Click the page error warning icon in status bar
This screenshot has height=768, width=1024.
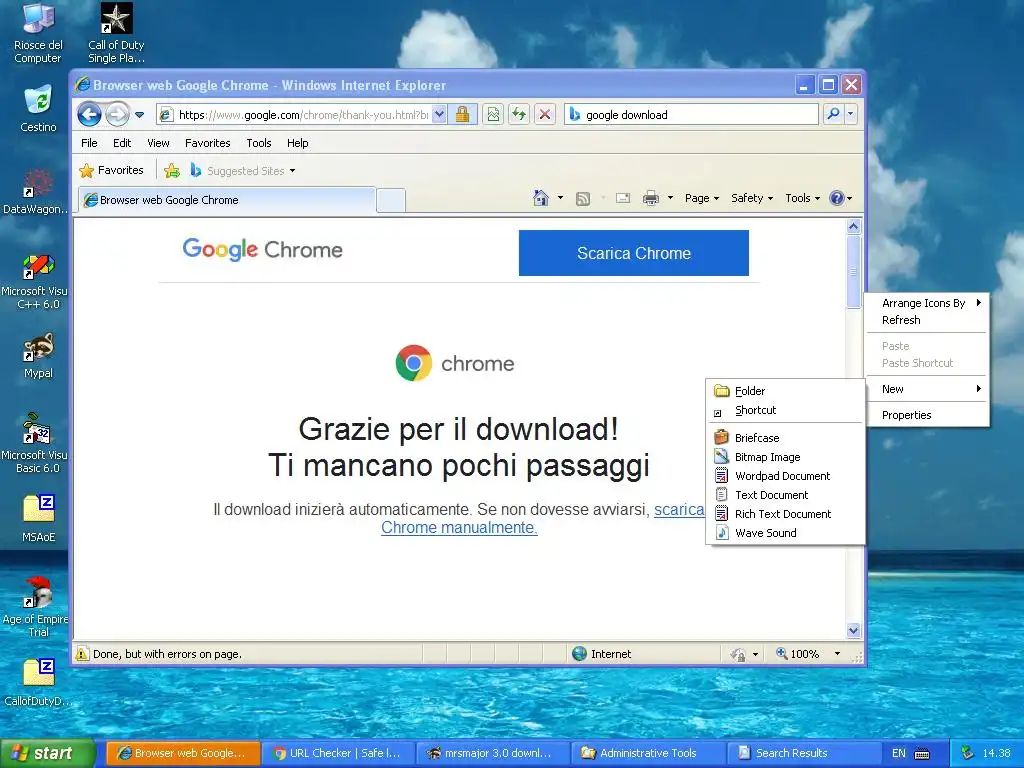pos(82,654)
